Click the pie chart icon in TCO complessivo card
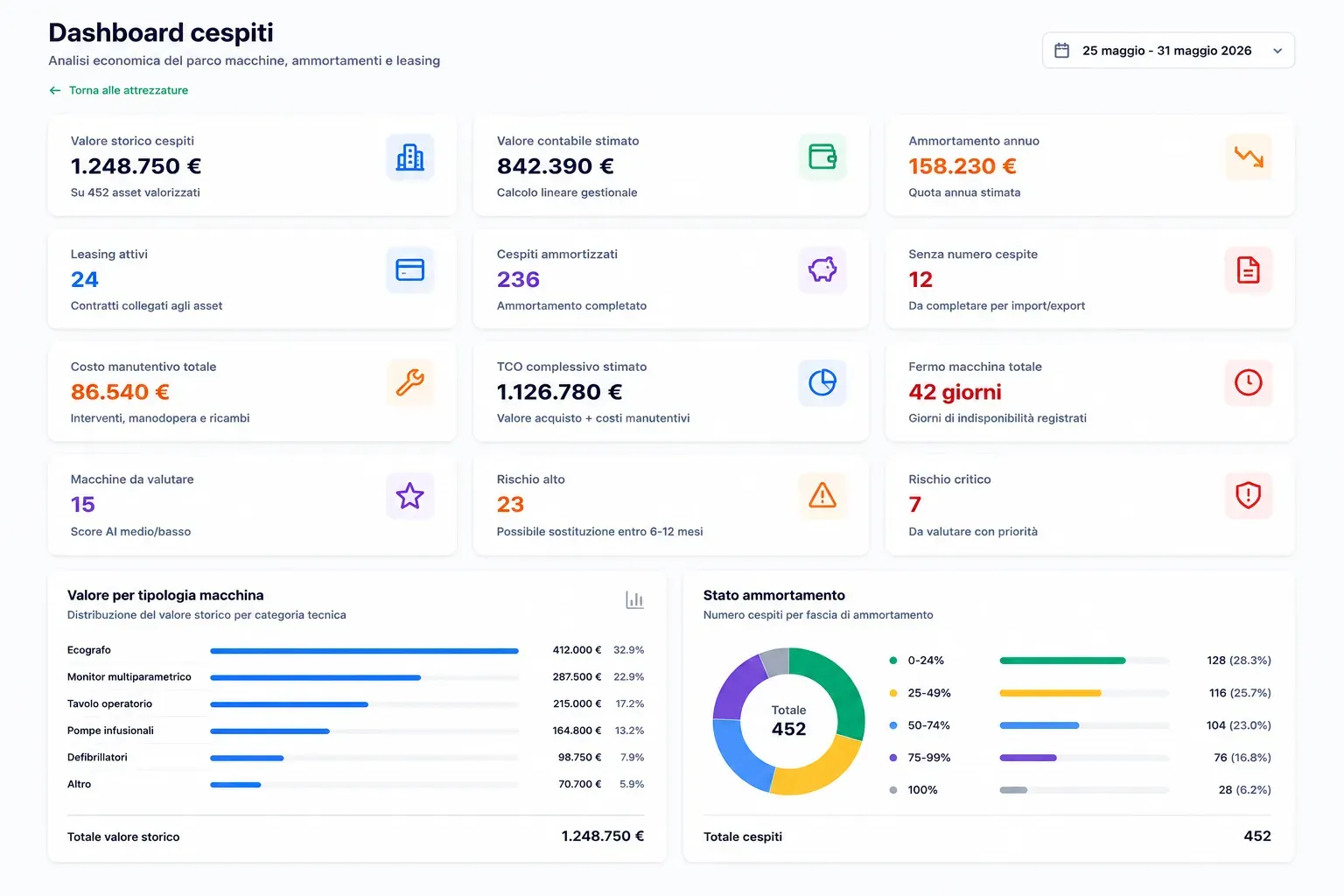 coord(822,382)
